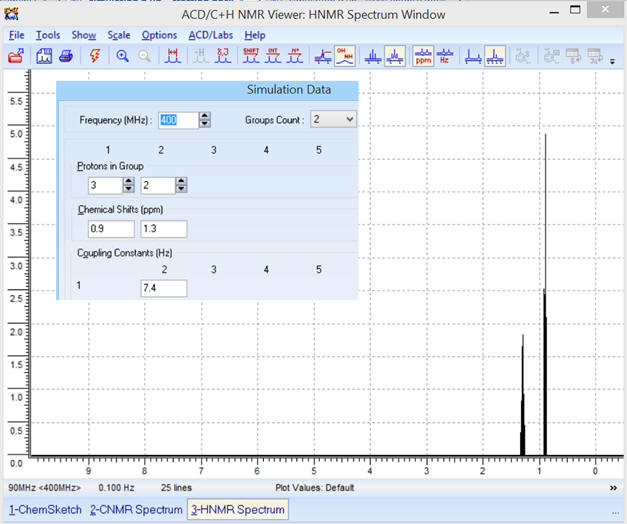Minimize the NMR Viewer window
627x524 pixels.
pos(554,12)
